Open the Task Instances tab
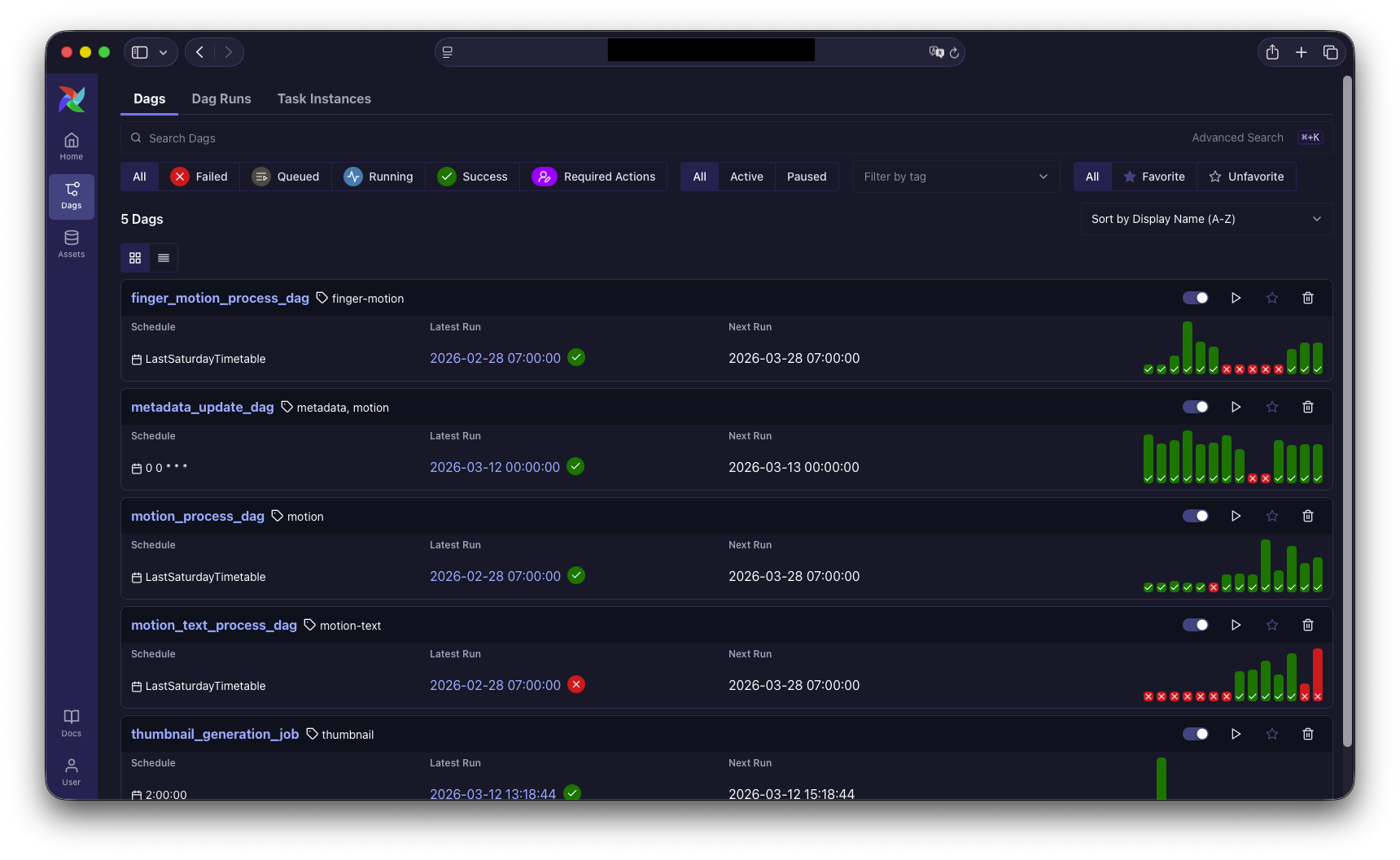The width and height of the screenshot is (1400, 860). [x=324, y=98]
